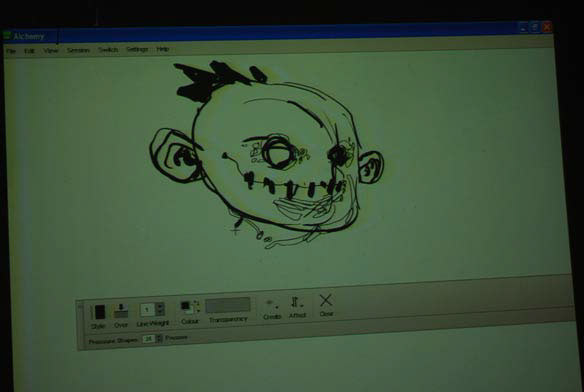The height and width of the screenshot is (392, 584).
Task: Adjust the Pressure Shapes stepper
Action: 159,338
